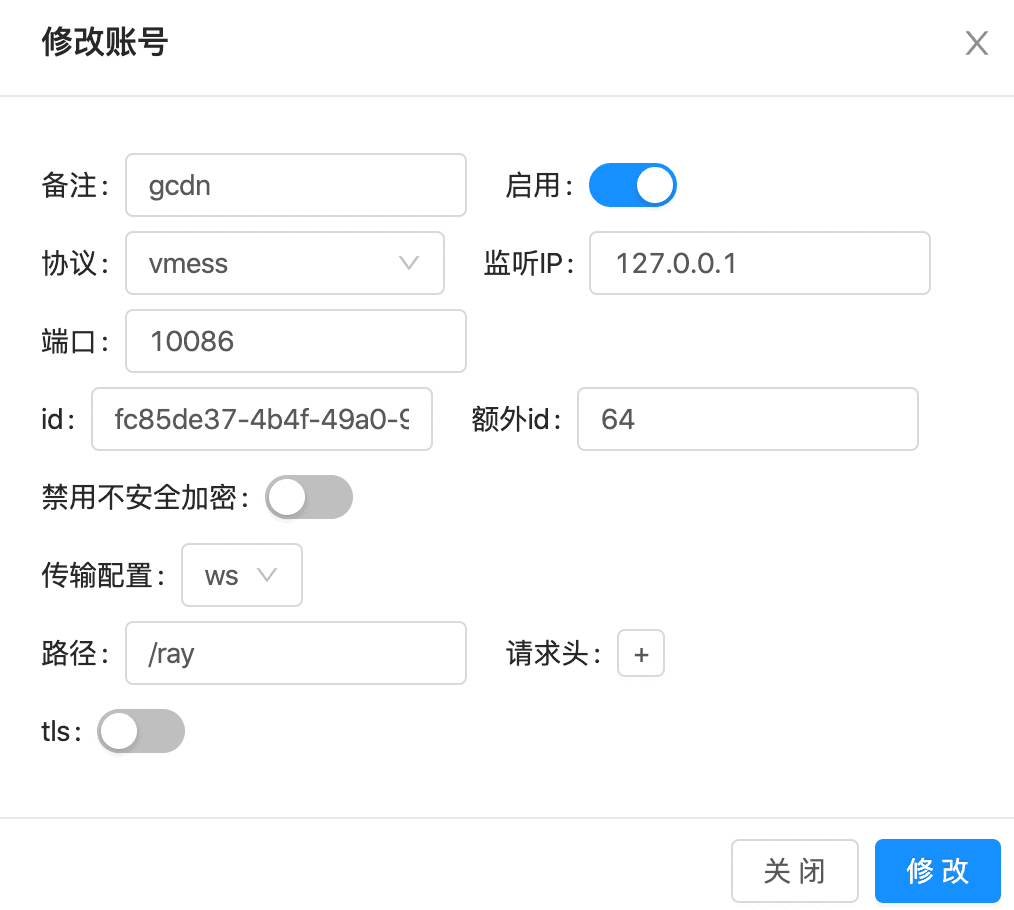Add a request header with the + icon
Image resolution: width=1014 pixels, height=910 pixels.
tap(641, 654)
